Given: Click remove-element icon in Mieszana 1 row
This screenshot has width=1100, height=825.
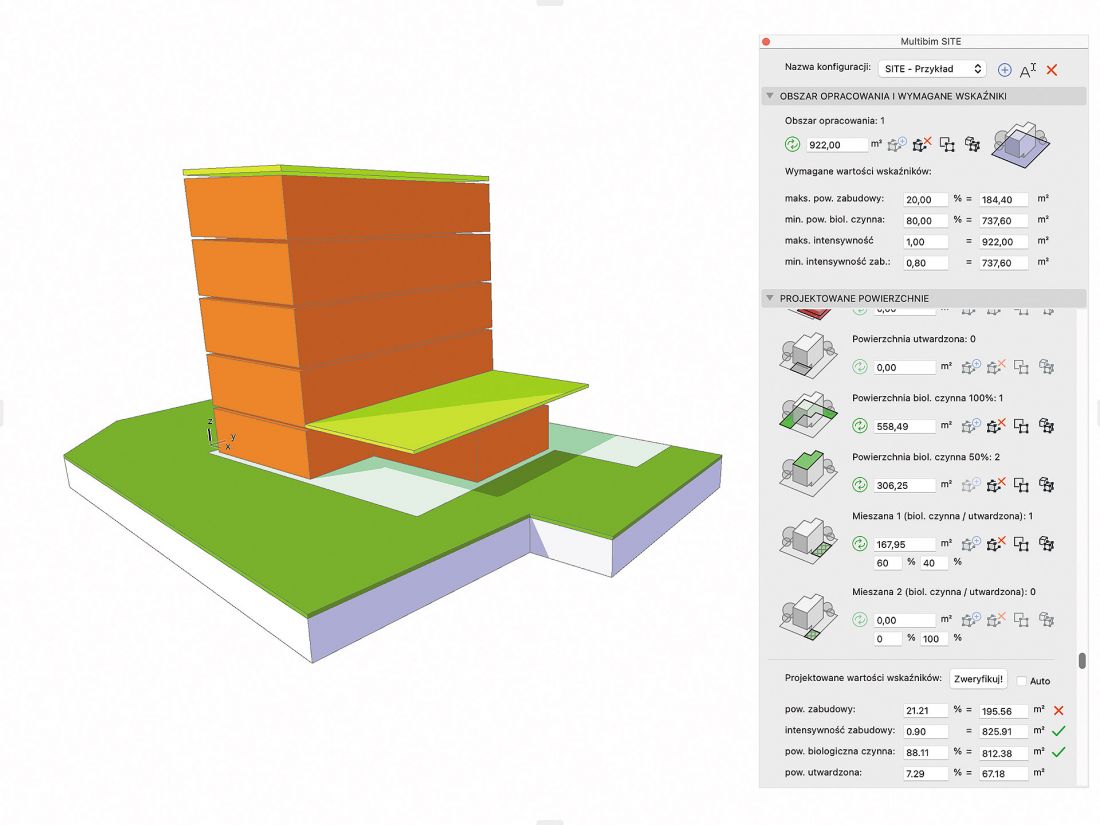Looking at the screenshot, I should [996, 543].
